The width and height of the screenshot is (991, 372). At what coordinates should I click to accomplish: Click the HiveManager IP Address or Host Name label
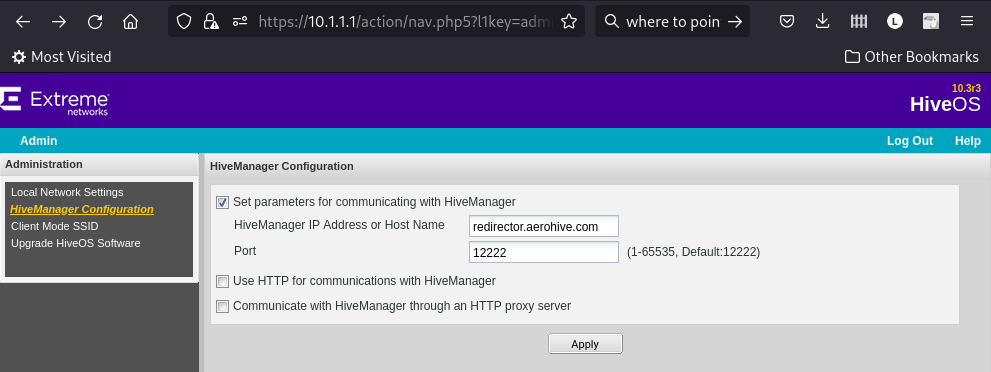[339, 225]
